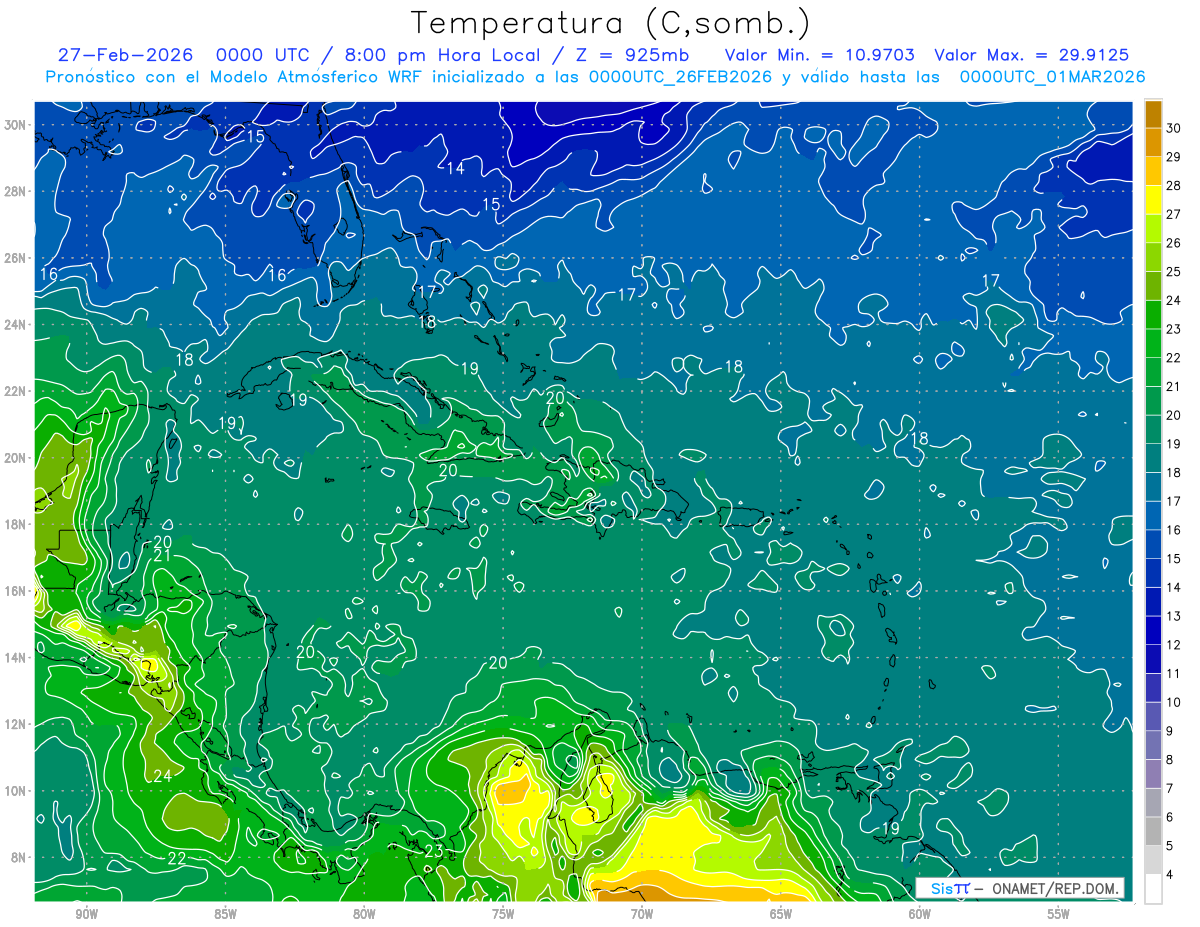Click the color bar scale label 28
Viewport: 1200px width, 927px height.
[x=1174, y=185]
